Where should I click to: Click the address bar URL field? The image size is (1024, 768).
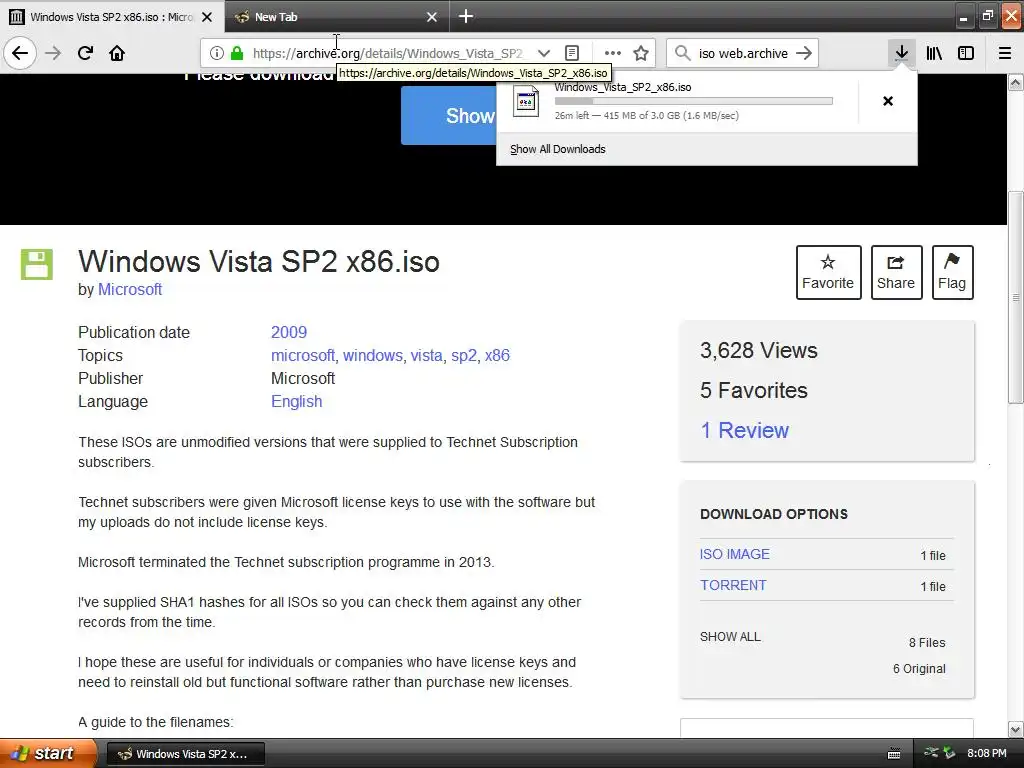tap(387, 53)
